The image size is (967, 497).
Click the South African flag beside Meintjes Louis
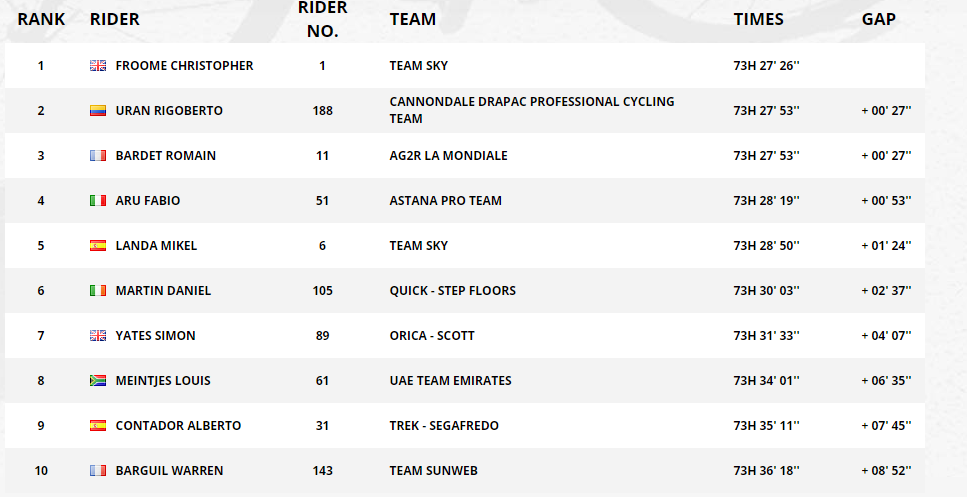(x=98, y=380)
